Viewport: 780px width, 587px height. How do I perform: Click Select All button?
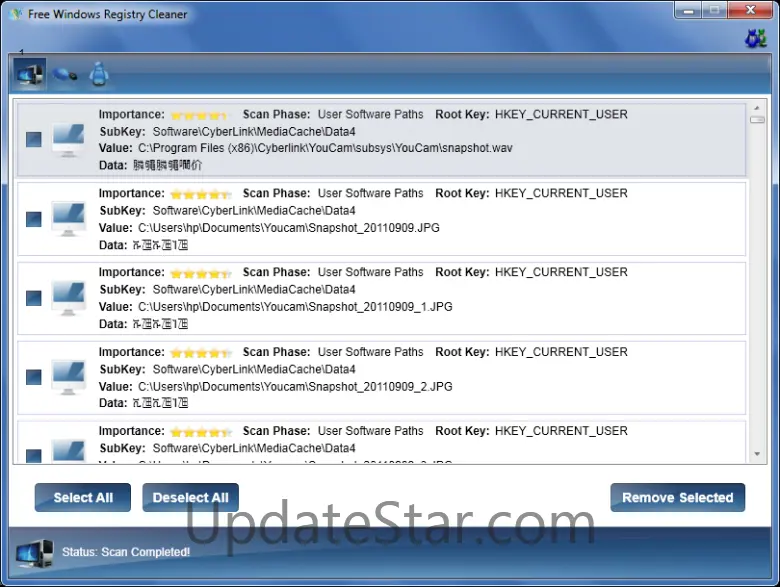click(x=83, y=497)
